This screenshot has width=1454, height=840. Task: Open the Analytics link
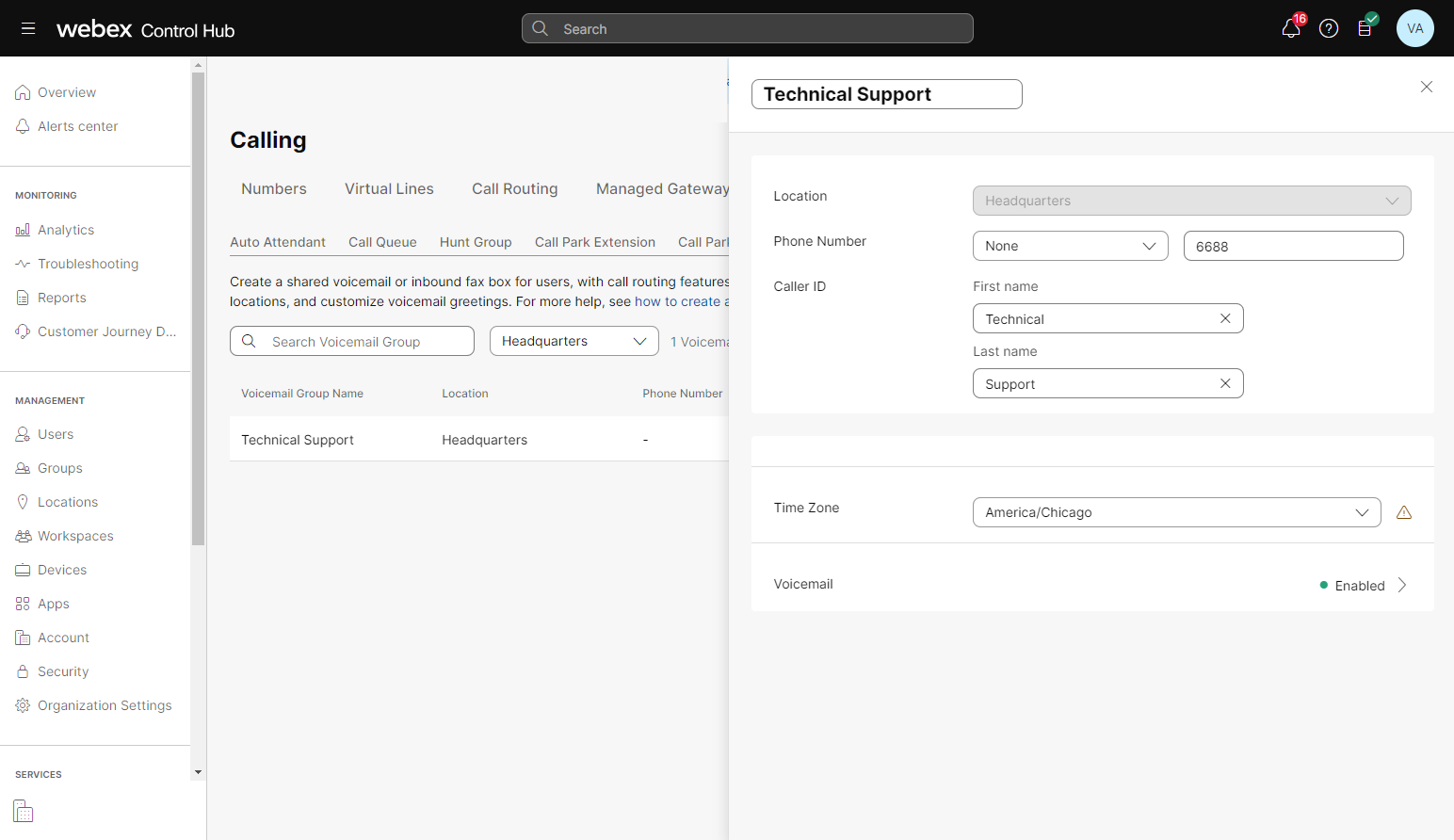click(66, 230)
